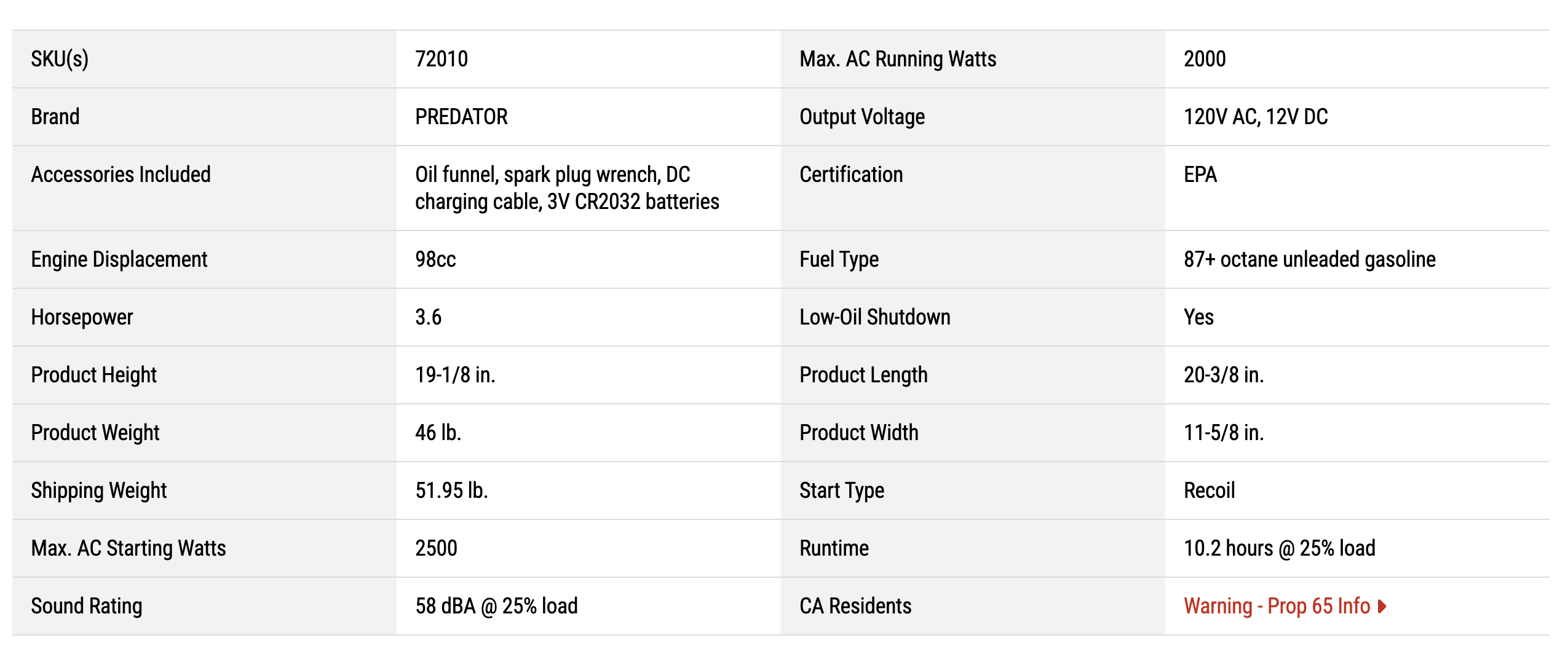Select the Output Voltage 120V AC, 12V DC value
This screenshot has width=1568, height=654.
(1256, 117)
